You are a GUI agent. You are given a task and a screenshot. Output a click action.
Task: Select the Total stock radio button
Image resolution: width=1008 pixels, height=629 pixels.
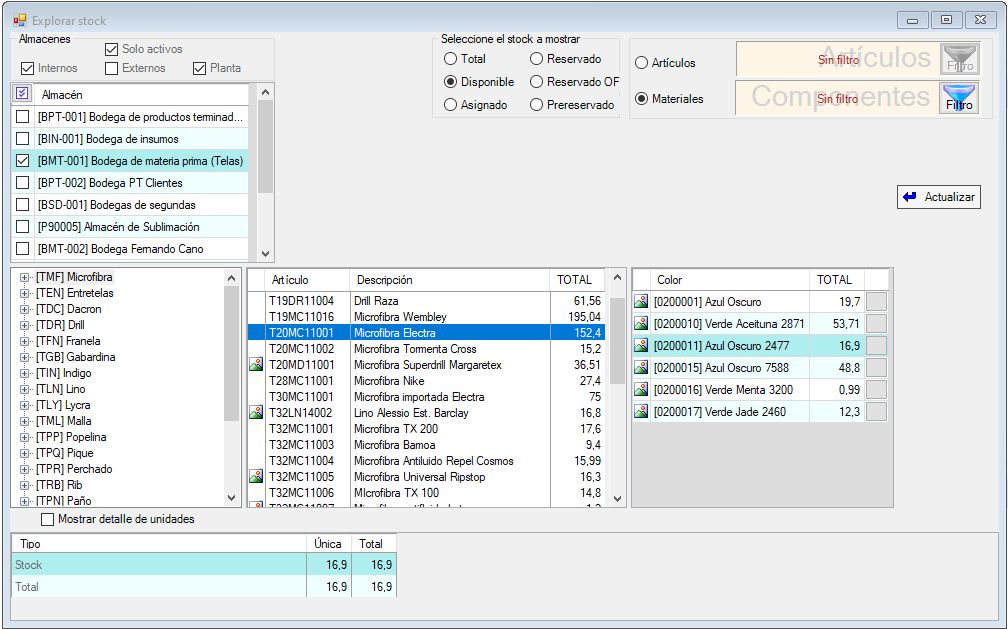(x=451, y=59)
